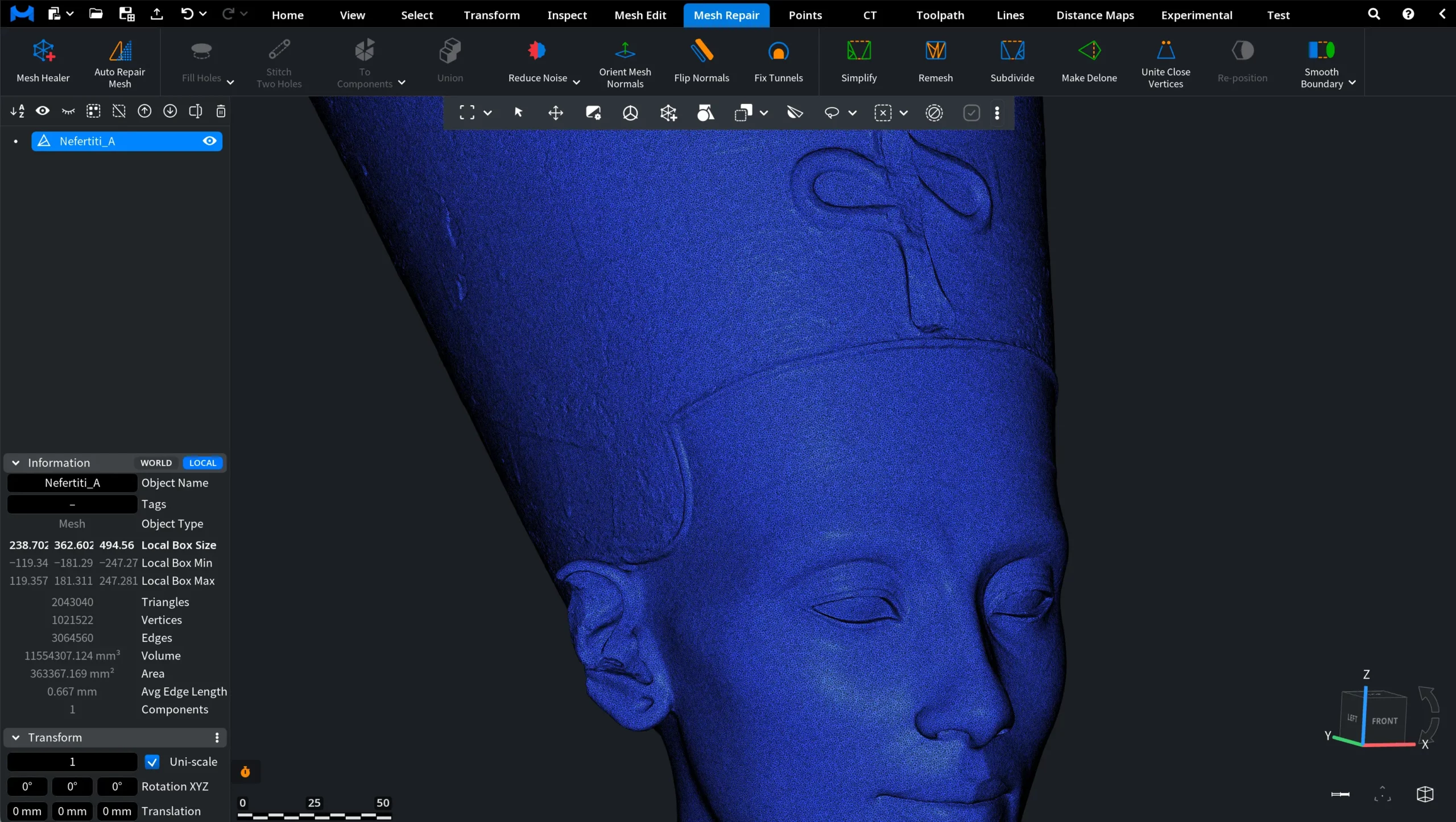Open Smooth Boundary dropdown arrow
This screenshot has width=1456, height=822.
[x=1352, y=83]
